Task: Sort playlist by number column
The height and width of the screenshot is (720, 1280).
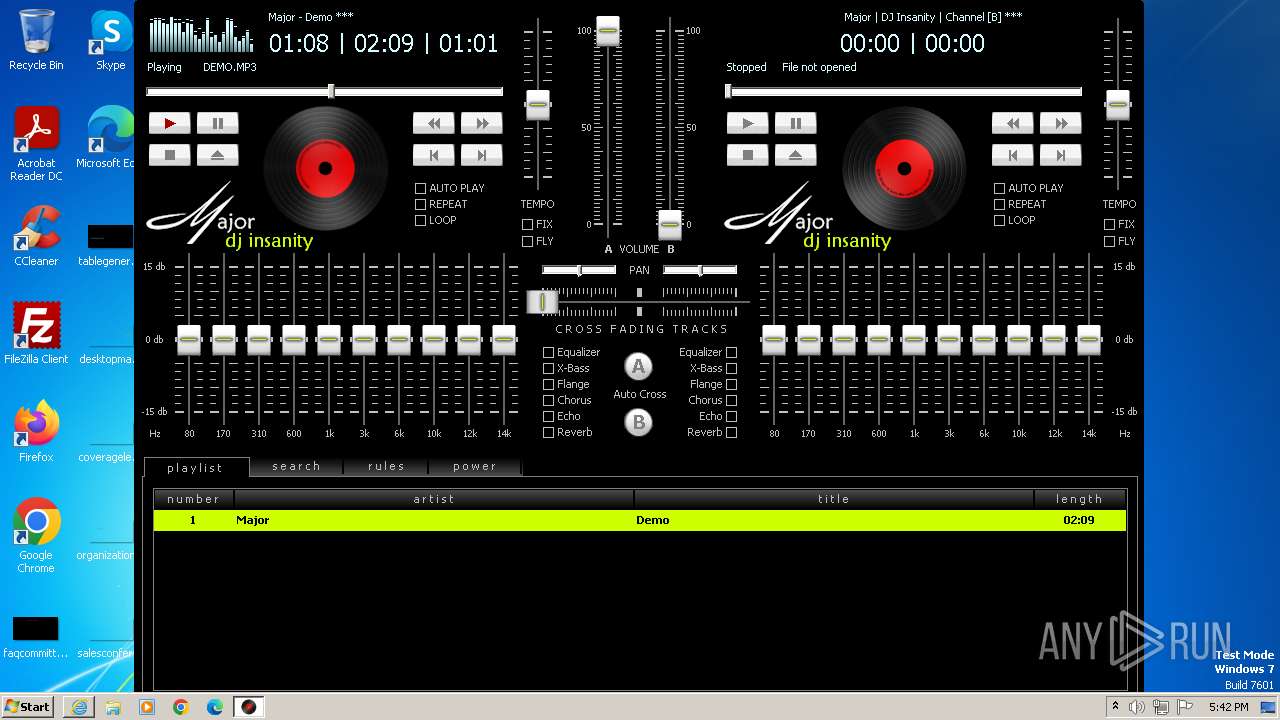Action: [x=194, y=499]
